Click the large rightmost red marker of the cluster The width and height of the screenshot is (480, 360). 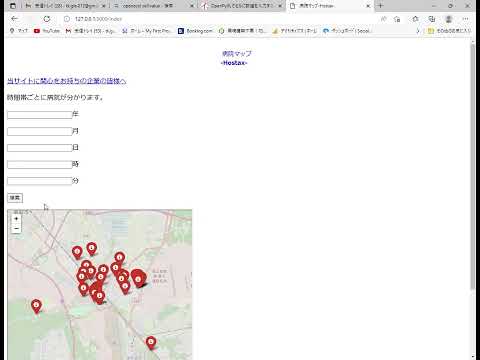coord(138,278)
